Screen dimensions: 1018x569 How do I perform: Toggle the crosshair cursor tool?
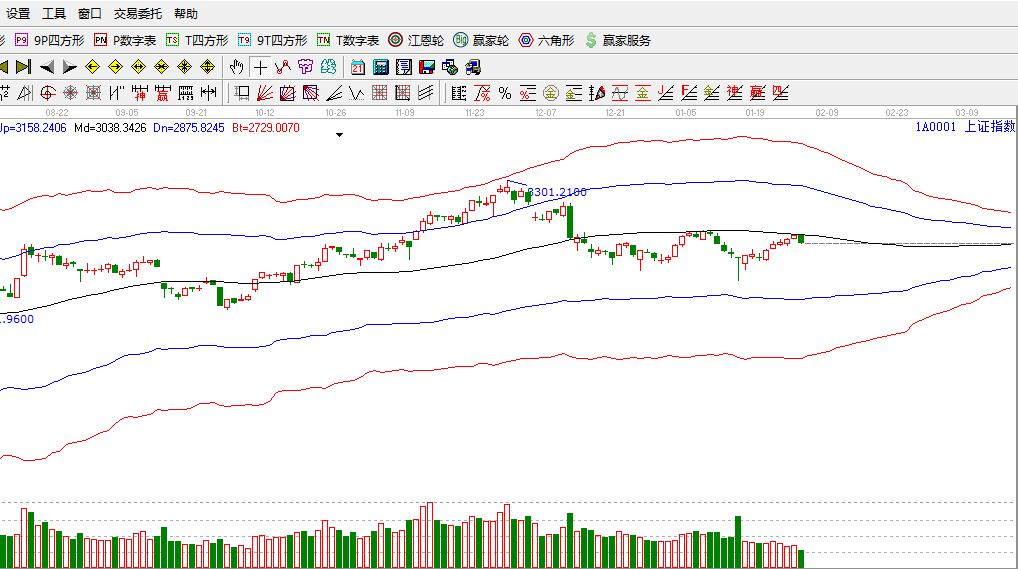pyautogui.click(x=260, y=67)
